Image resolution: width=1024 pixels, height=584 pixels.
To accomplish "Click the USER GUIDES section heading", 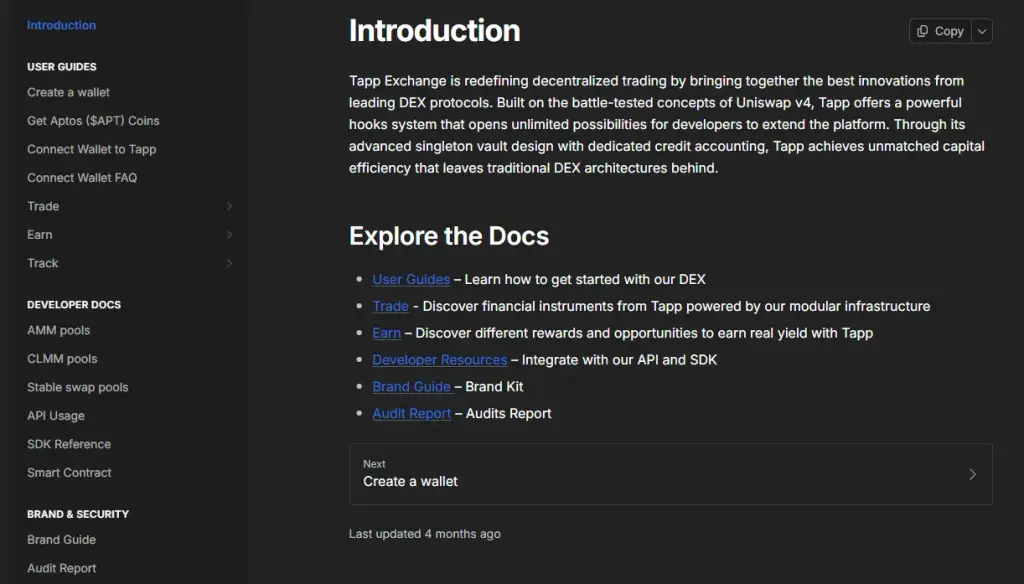I will pyautogui.click(x=62, y=67).
